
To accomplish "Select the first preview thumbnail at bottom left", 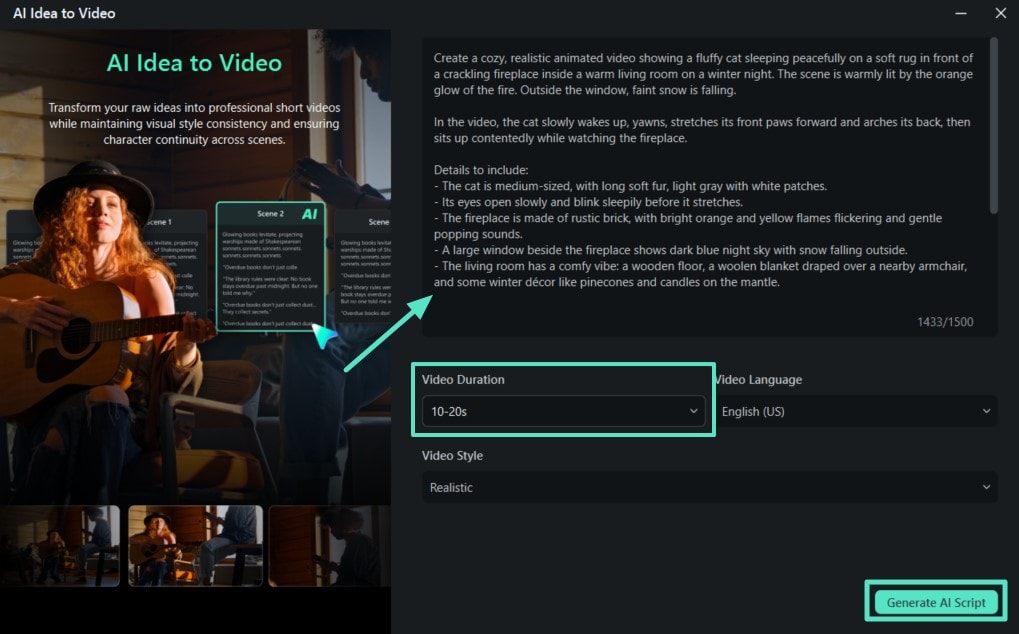I will click(x=60, y=546).
